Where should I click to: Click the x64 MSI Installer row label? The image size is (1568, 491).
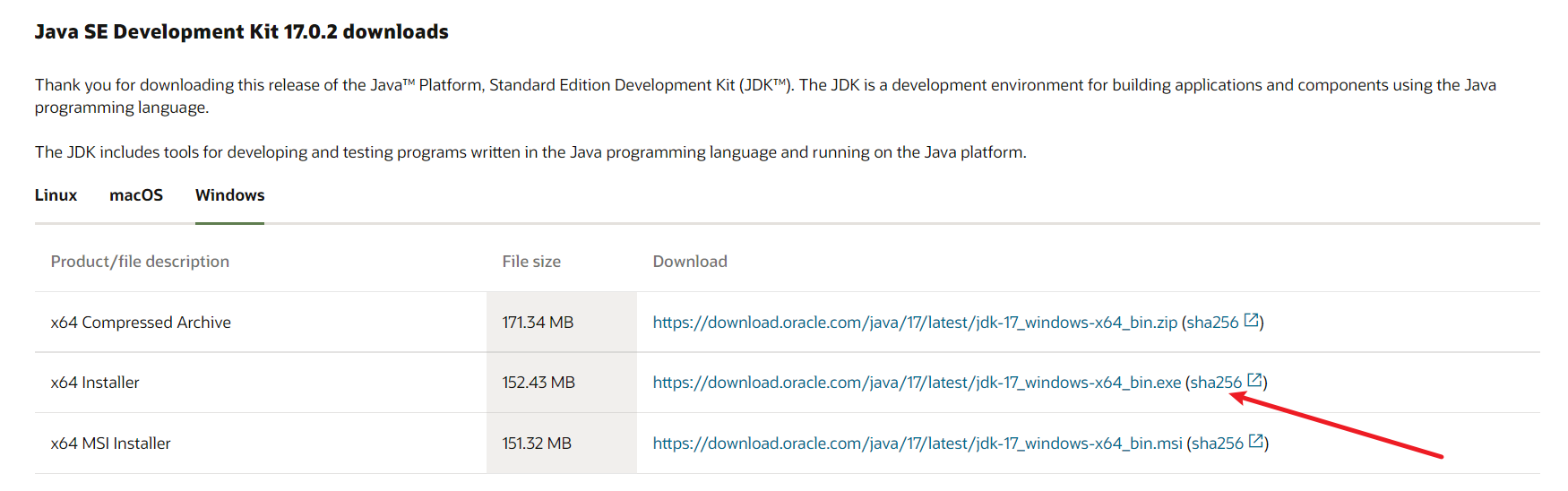coord(110,444)
